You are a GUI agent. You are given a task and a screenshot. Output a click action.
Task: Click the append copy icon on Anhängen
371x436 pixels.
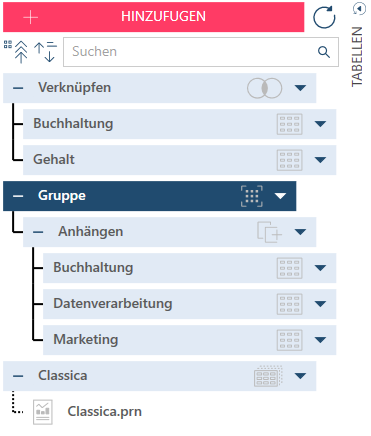click(269, 232)
